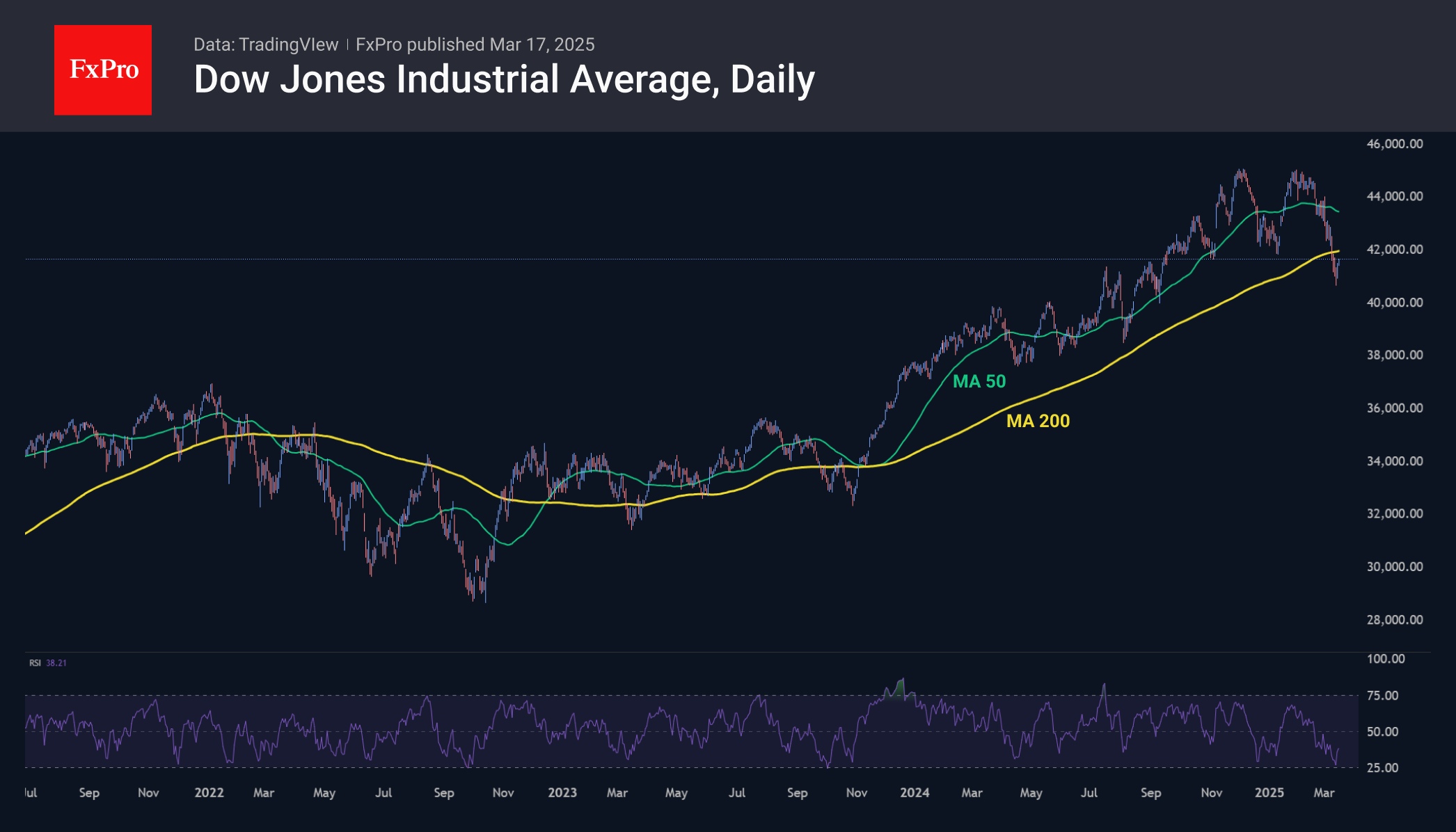Click the red FxPro logo
This screenshot has height=832, width=1456.
(103, 70)
